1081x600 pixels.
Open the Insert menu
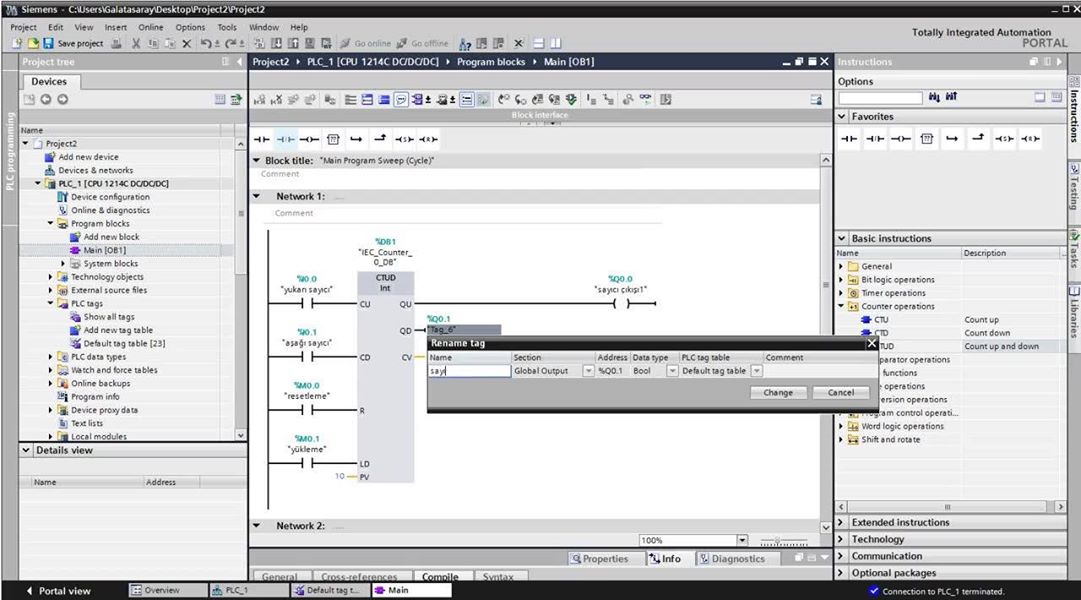(x=116, y=27)
